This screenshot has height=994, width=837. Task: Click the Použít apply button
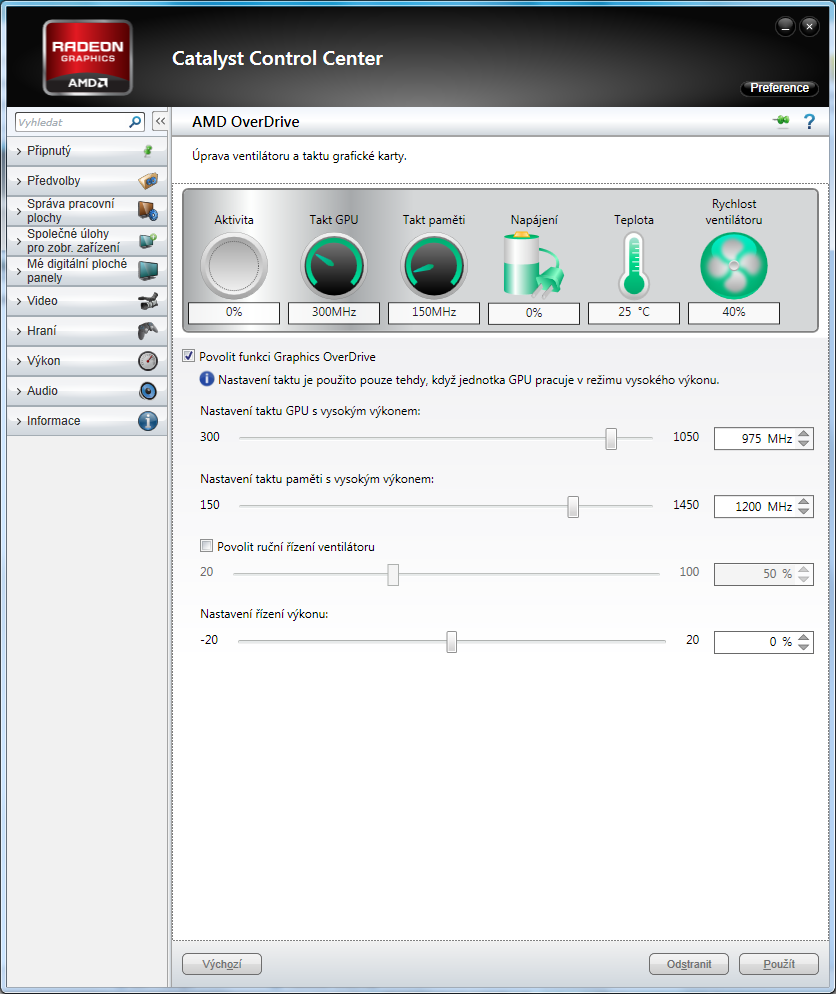pyautogui.click(x=779, y=964)
